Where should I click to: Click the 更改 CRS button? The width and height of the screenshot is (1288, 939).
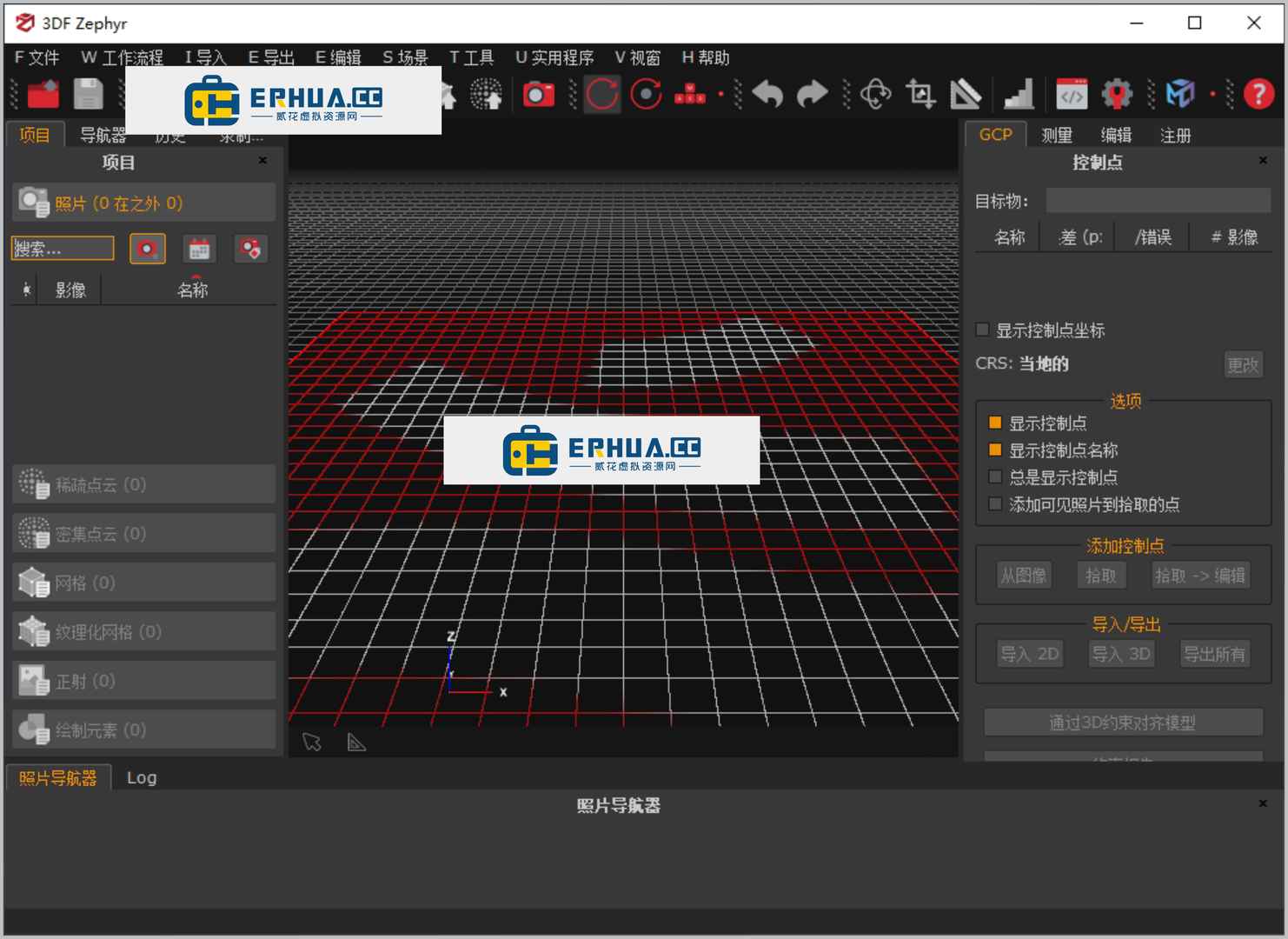tap(1243, 364)
